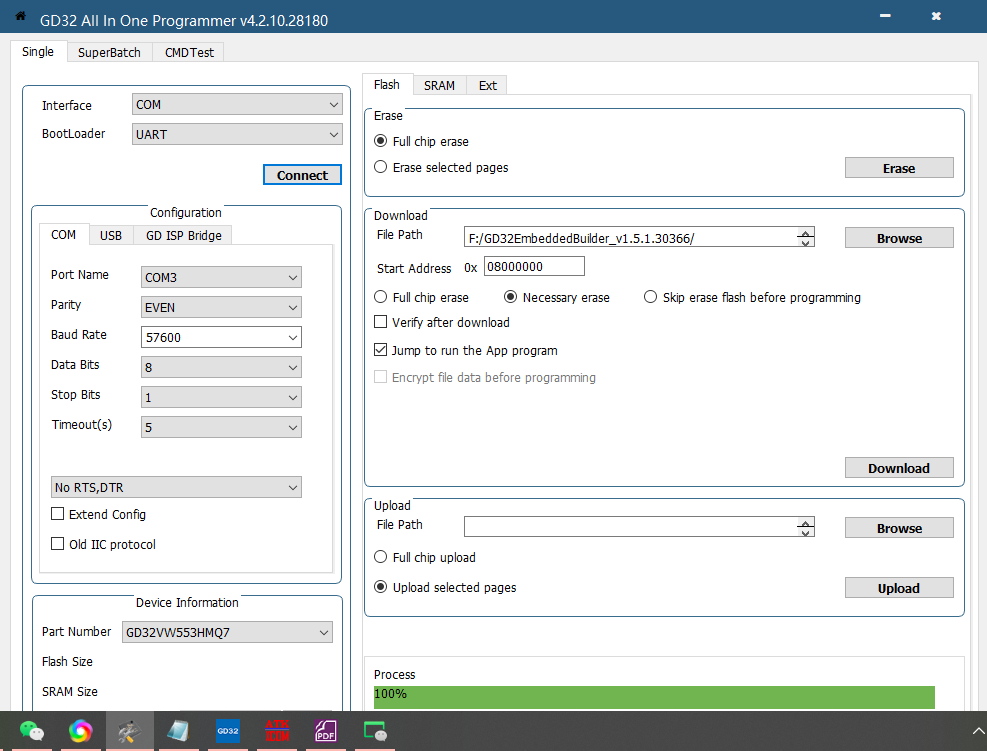Expand the Timeout(s) dropdown

click(x=221, y=427)
